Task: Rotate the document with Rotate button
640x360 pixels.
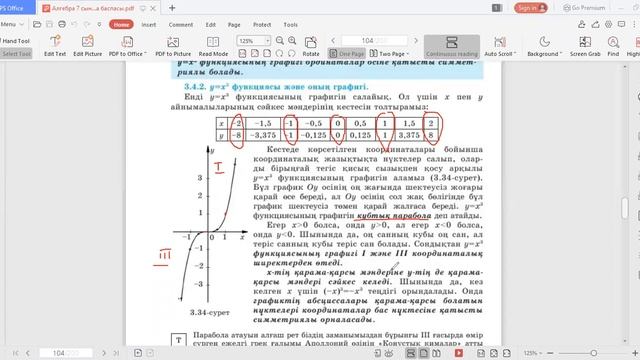Action: tap(311, 46)
